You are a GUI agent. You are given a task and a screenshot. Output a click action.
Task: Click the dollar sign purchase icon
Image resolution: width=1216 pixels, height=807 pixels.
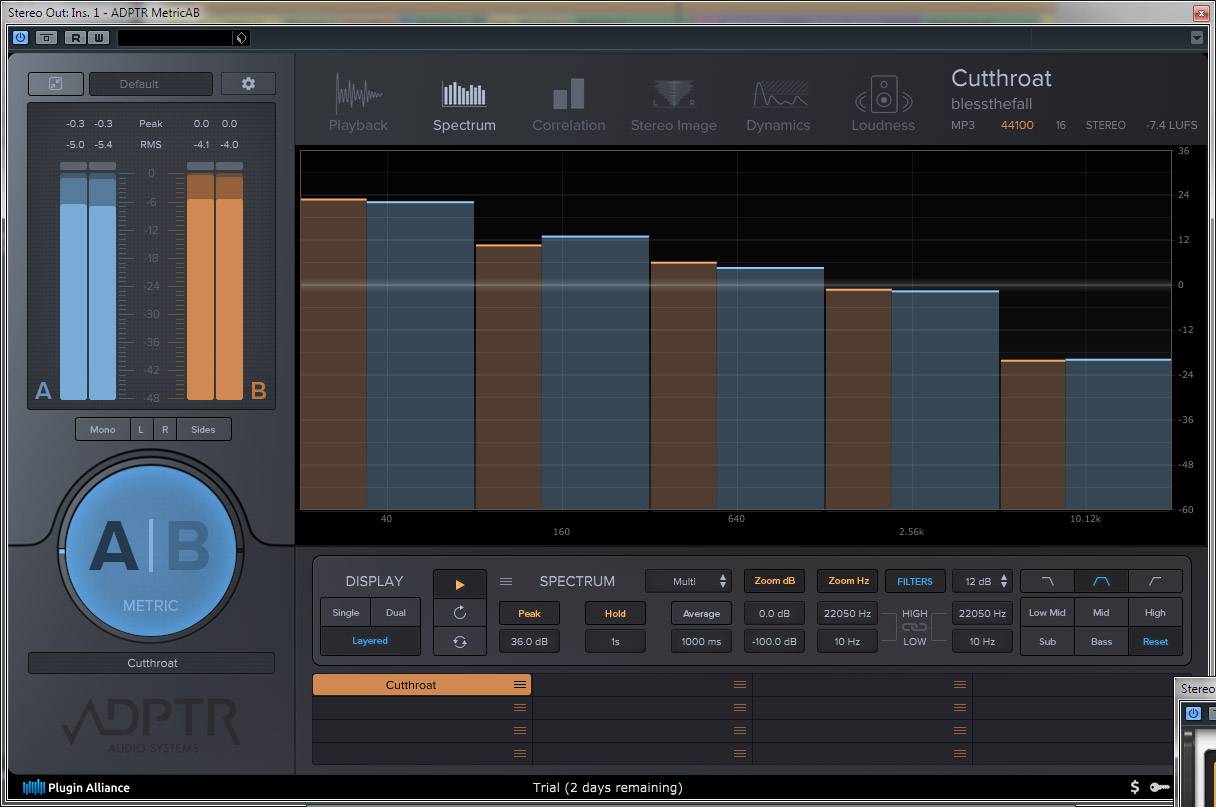coord(1135,788)
